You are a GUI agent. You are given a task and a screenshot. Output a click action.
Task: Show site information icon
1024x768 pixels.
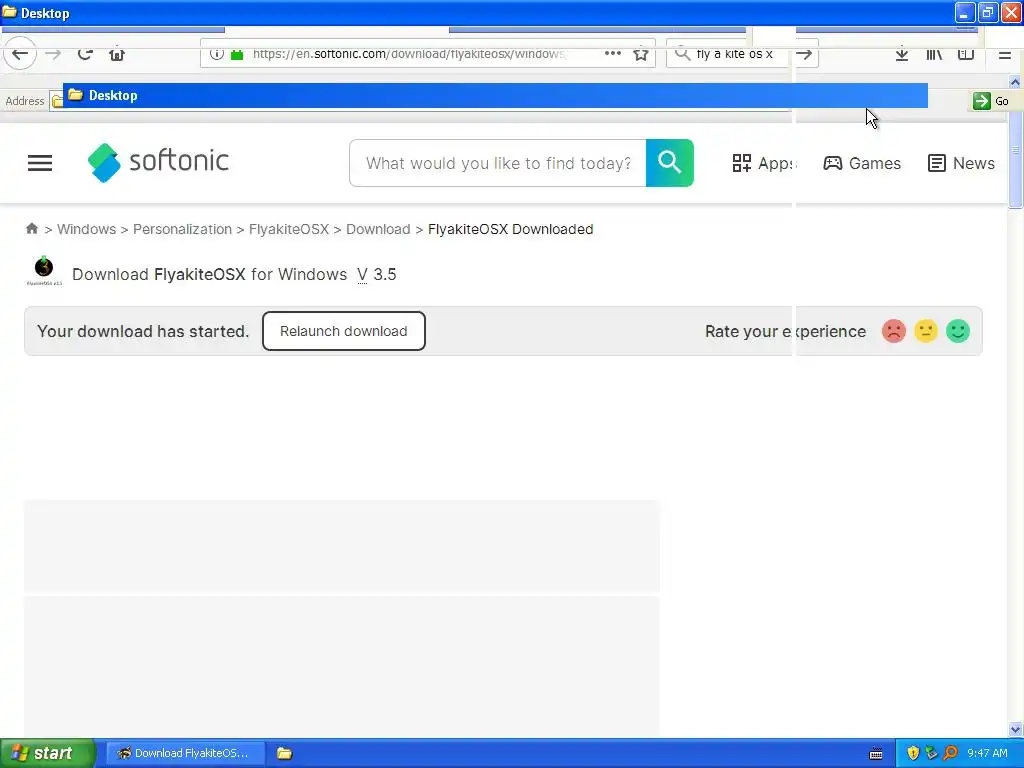pyautogui.click(x=217, y=54)
